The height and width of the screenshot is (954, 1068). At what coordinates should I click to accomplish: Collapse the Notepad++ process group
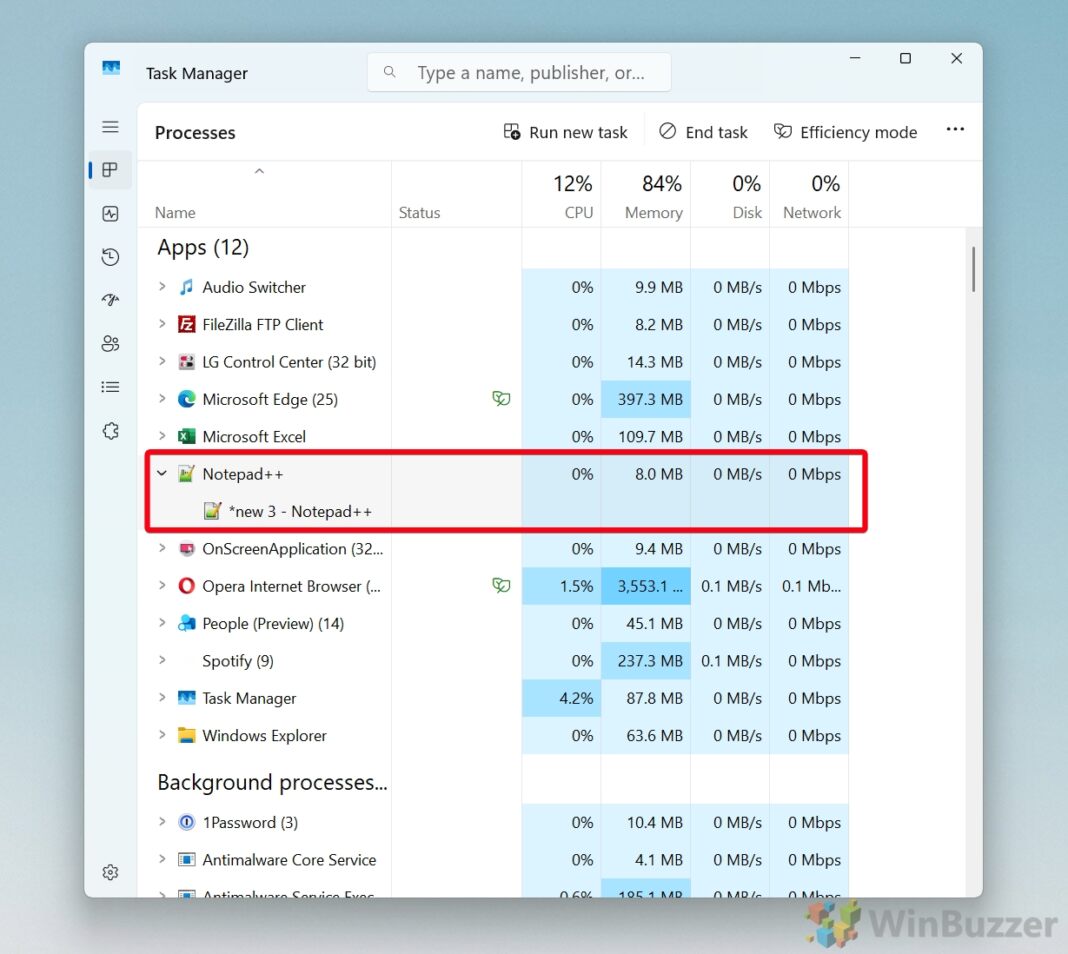(x=161, y=474)
